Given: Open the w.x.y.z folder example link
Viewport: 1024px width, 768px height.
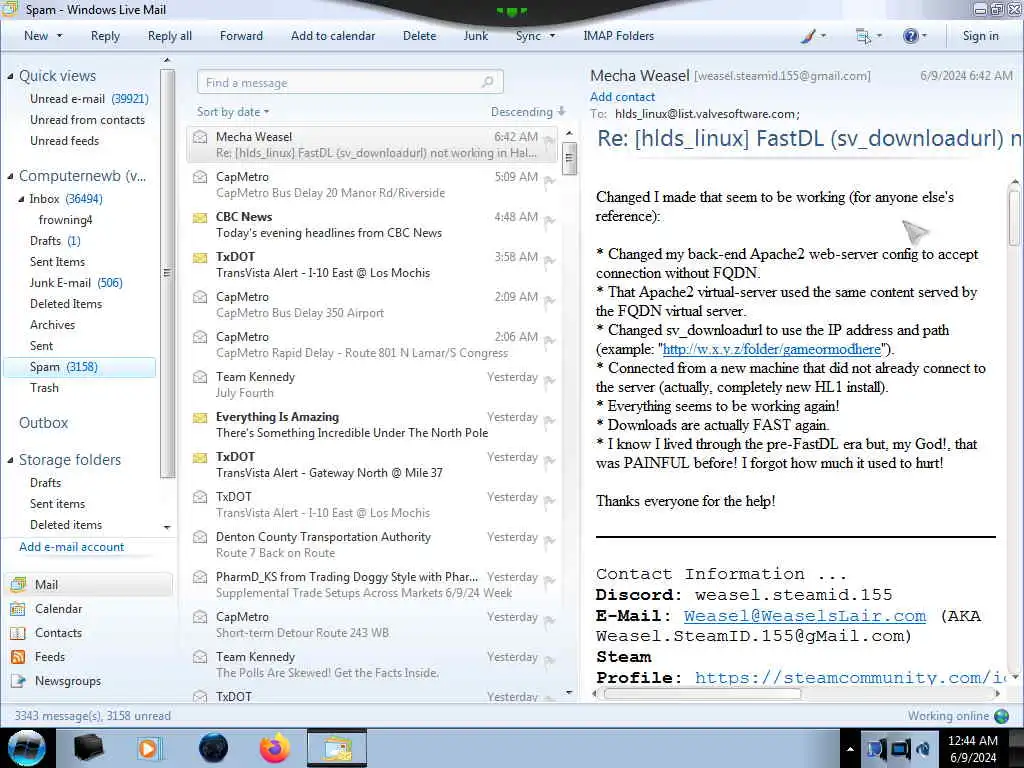Looking at the screenshot, I should [x=771, y=349].
